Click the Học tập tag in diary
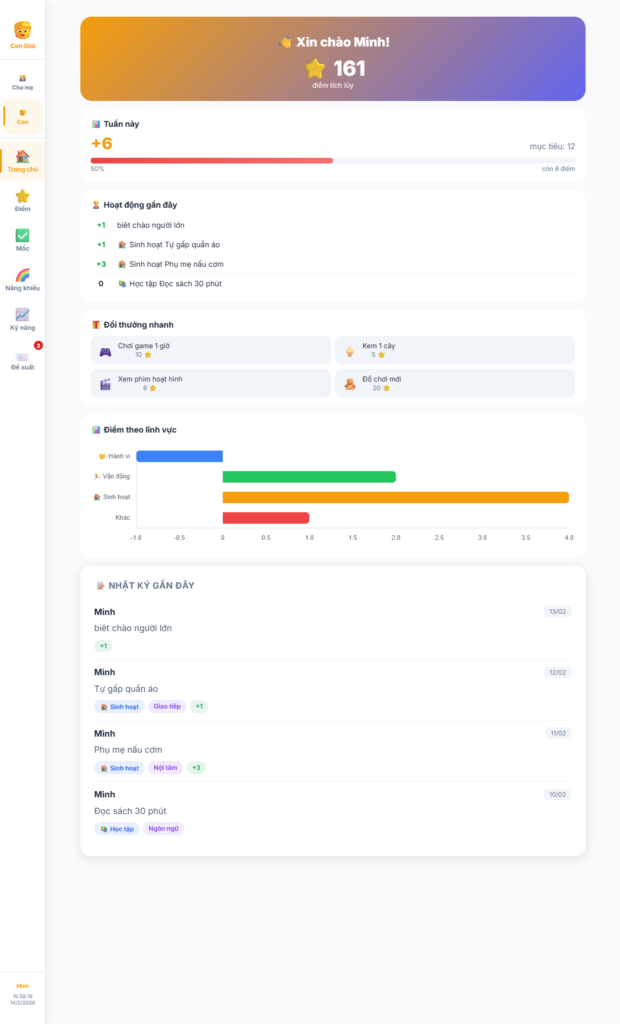Screen dimensions: 620x1024 click(x=117, y=828)
